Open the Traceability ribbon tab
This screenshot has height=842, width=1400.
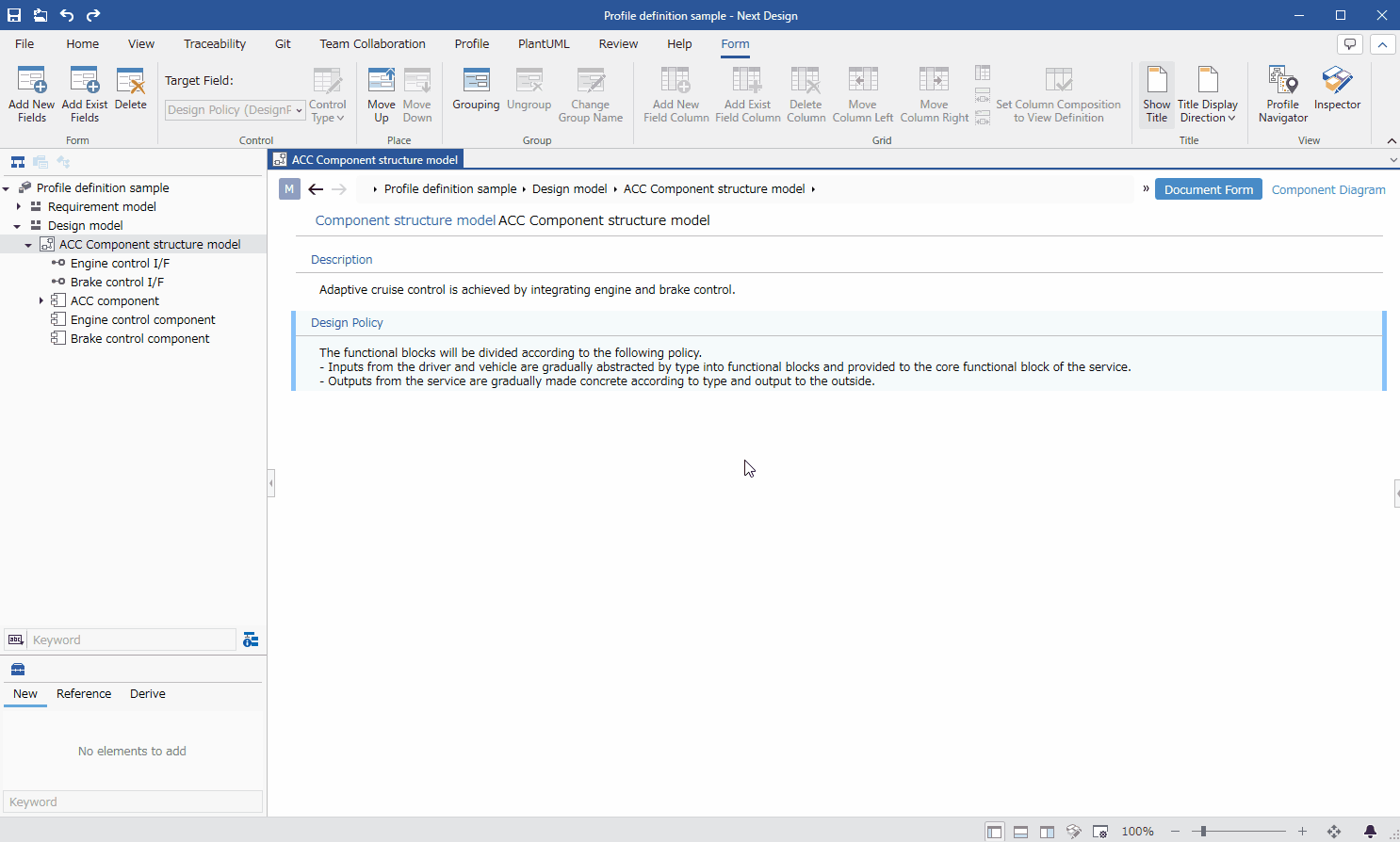pyautogui.click(x=215, y=43)
